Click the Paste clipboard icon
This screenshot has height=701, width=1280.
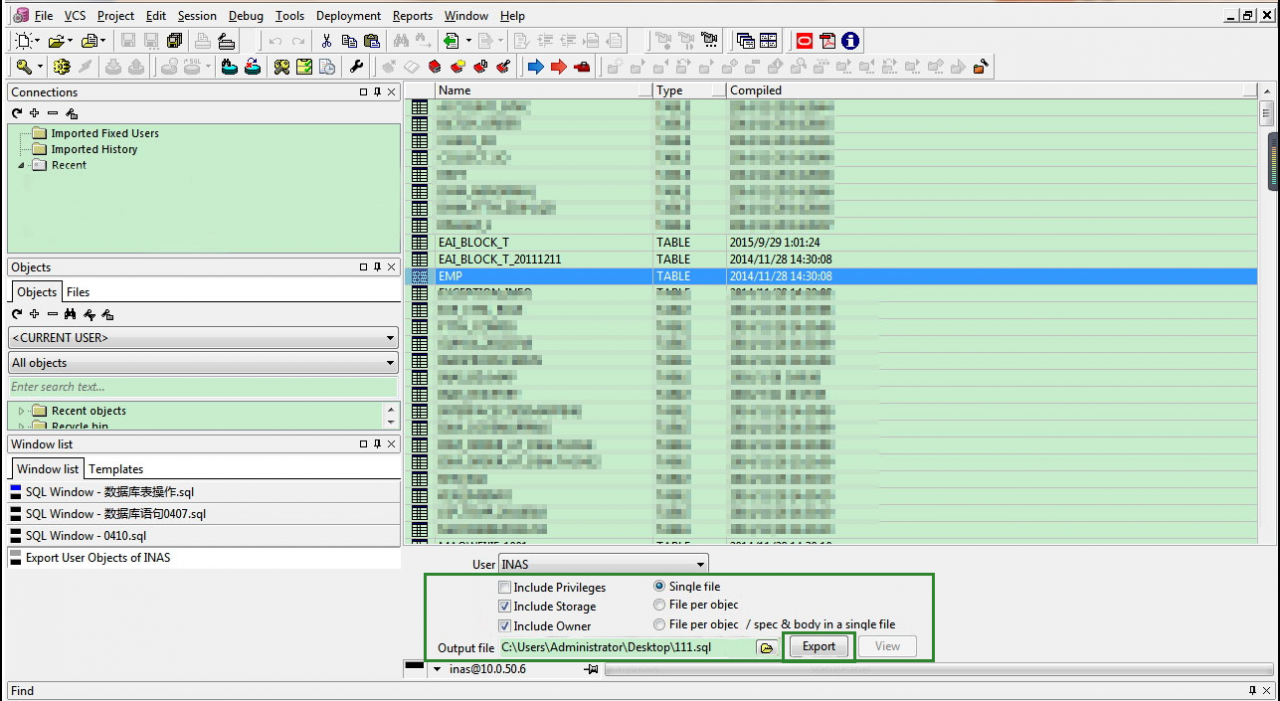pyautogui.click(x=372, y=41)
